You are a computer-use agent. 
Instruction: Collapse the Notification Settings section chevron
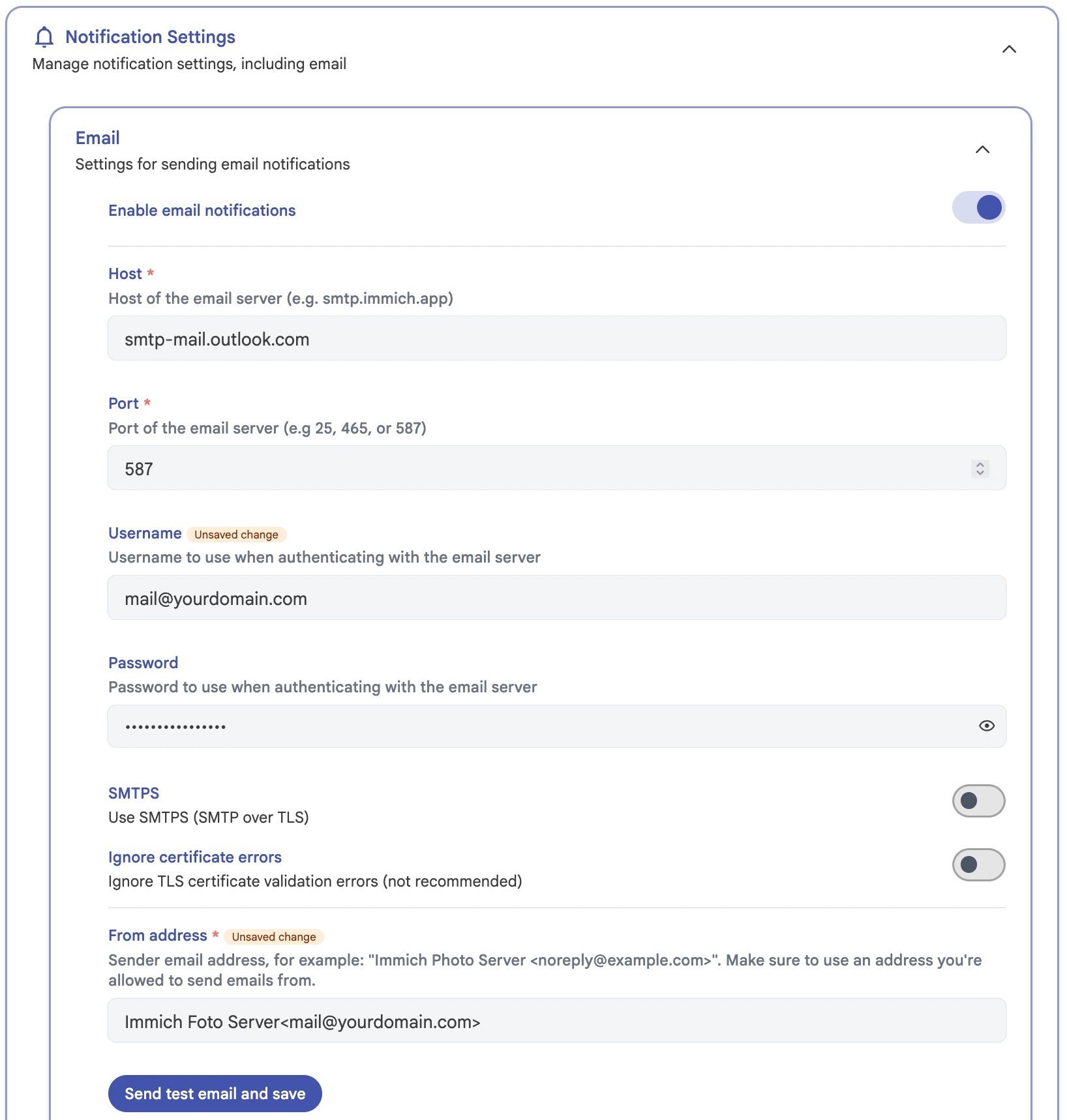1009,50
